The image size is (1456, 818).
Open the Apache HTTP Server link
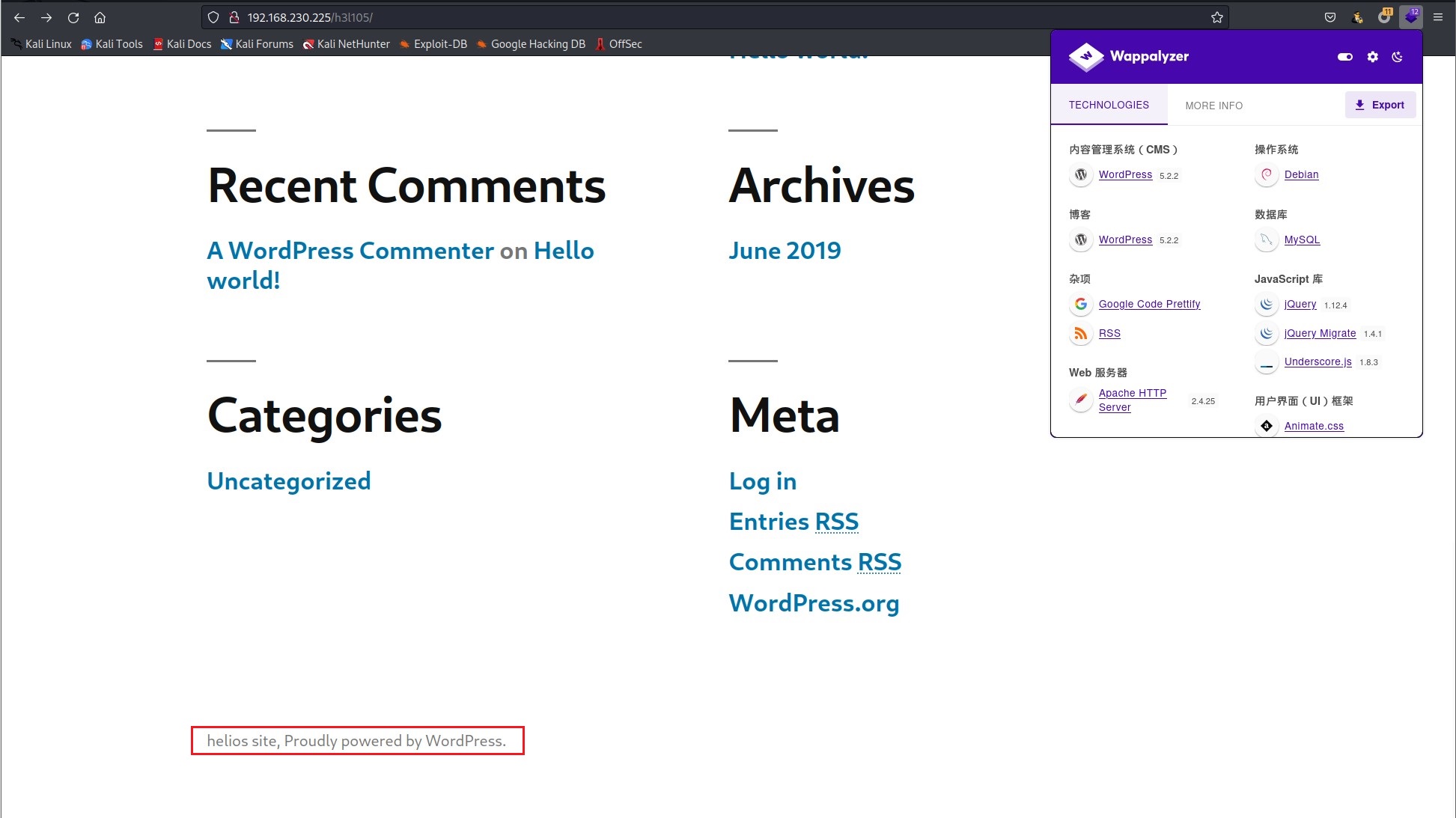pos(1133,400)
